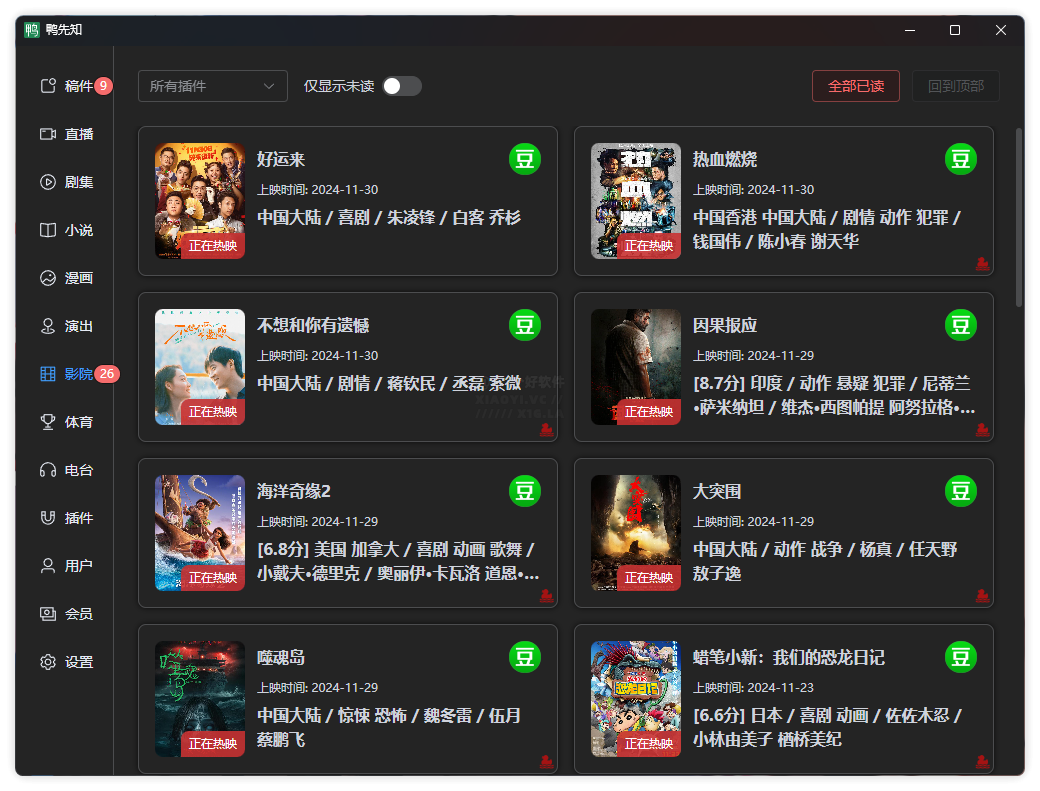Viewport: 1040px width, 791px height.
Task: Open the 漫画 comics face icon
Action: 48,278
